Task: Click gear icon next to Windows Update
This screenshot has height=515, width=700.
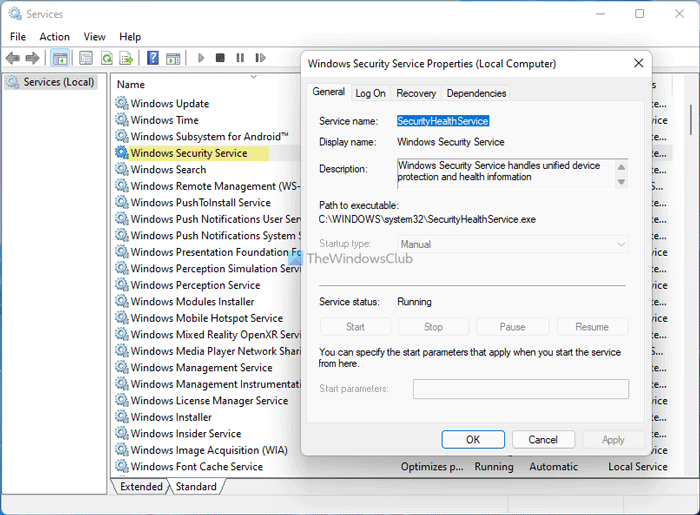Action: tap(121, 103)
